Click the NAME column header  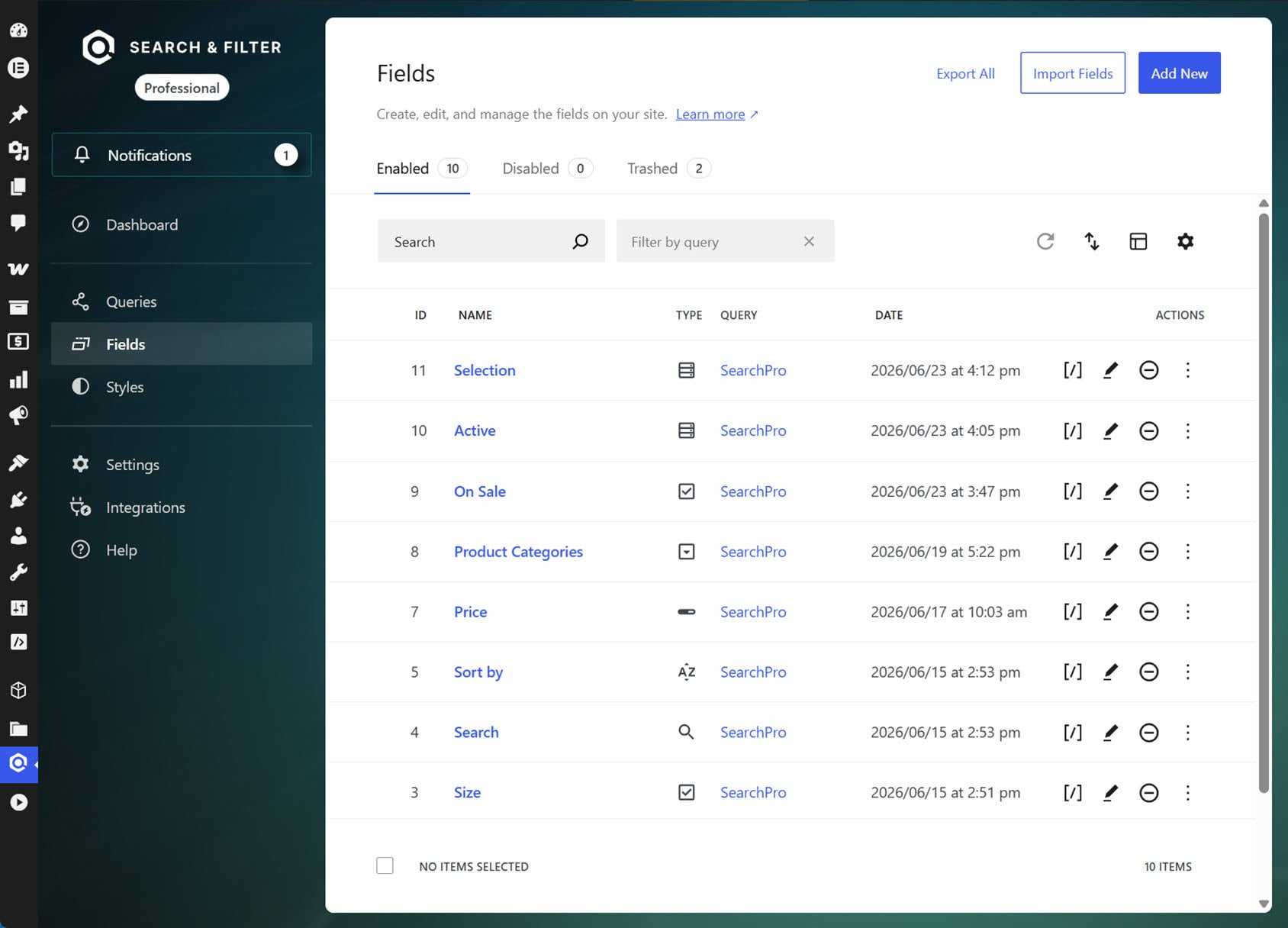tap(475, 314)
